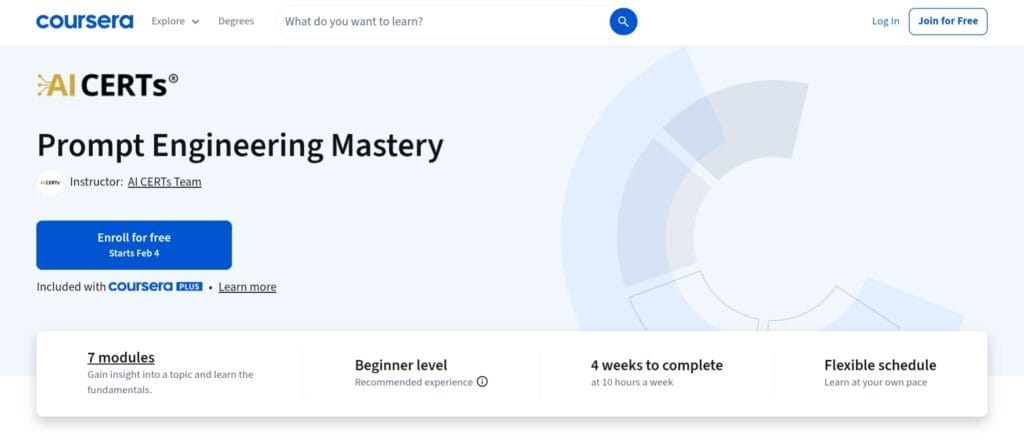Viewport: 1024px width, 448px height.
Task: Click the Join for Free button
Action: click(x=948, y=22)
